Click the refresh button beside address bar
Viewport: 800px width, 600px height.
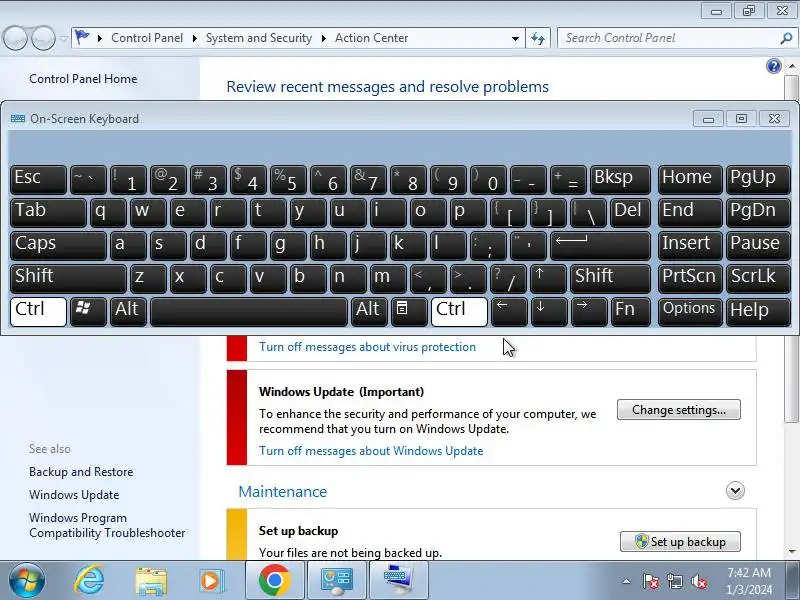tap(538, 38)
